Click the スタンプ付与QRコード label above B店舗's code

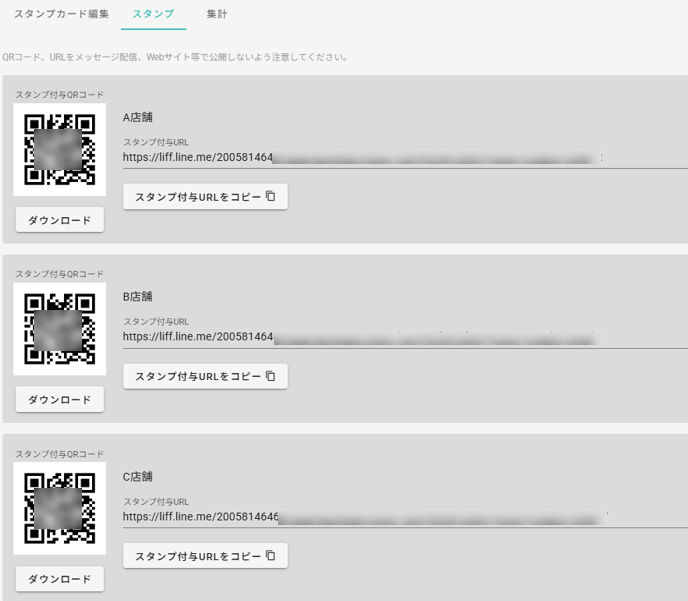(x=60, y=274)
